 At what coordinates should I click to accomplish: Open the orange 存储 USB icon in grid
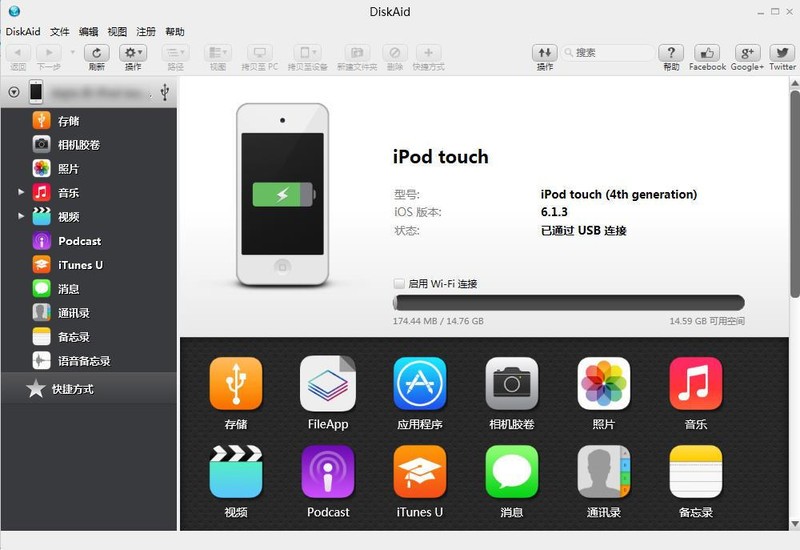click(236, 384)
